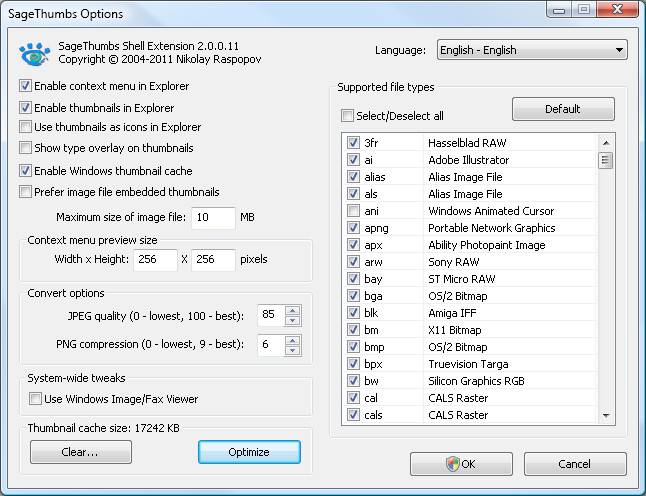This screenshot has width=646, height=496.
Task: Select the Adobe Illustrator description text
Action: click(x=468, y=160)
